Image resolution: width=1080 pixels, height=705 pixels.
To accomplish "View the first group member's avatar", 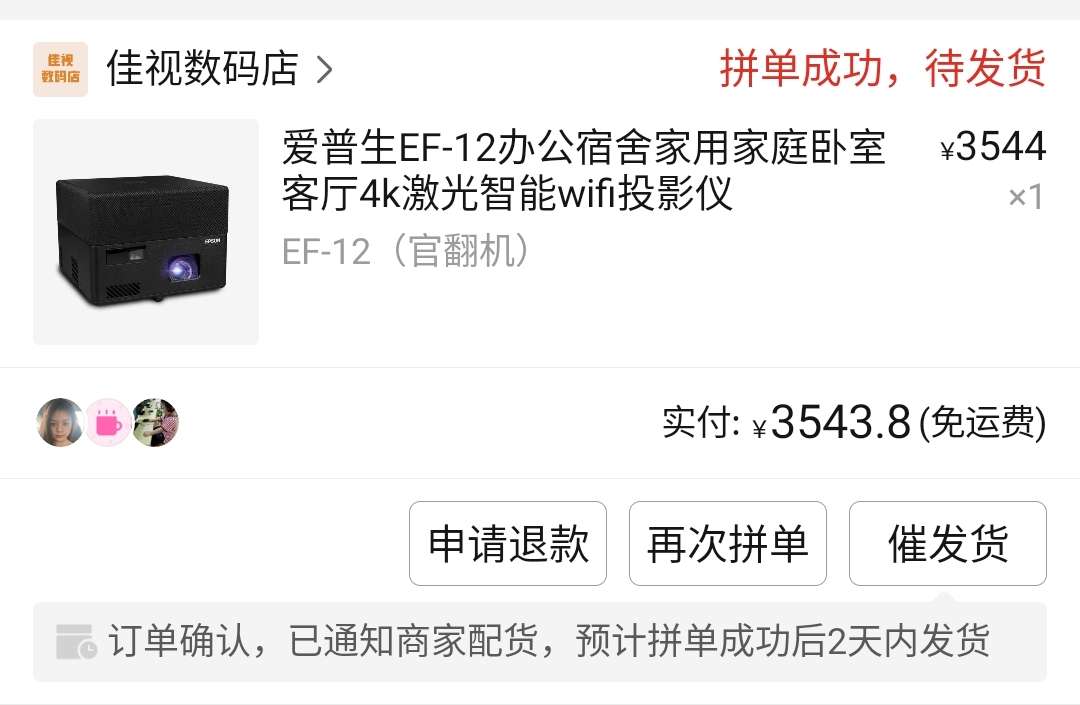I will pos(60,422).
